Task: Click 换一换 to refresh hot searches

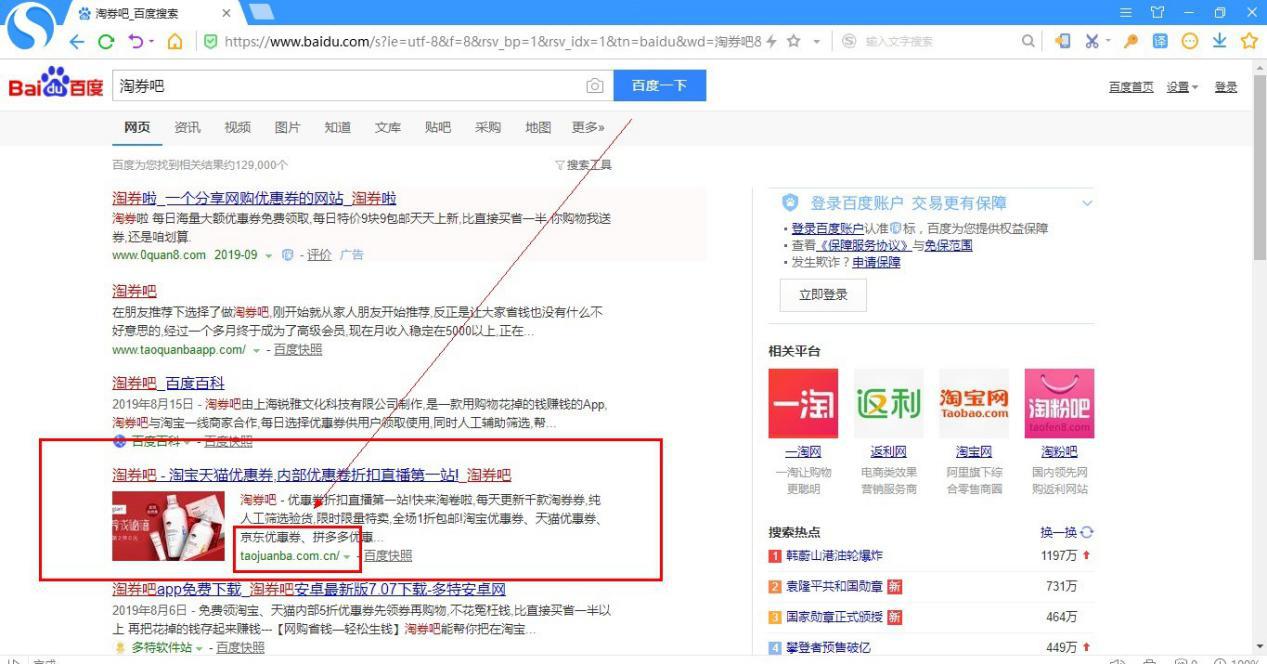Action: point(1057,532)
